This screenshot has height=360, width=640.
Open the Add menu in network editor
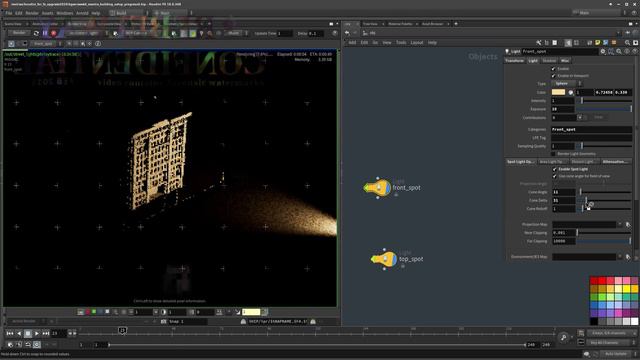352,42
